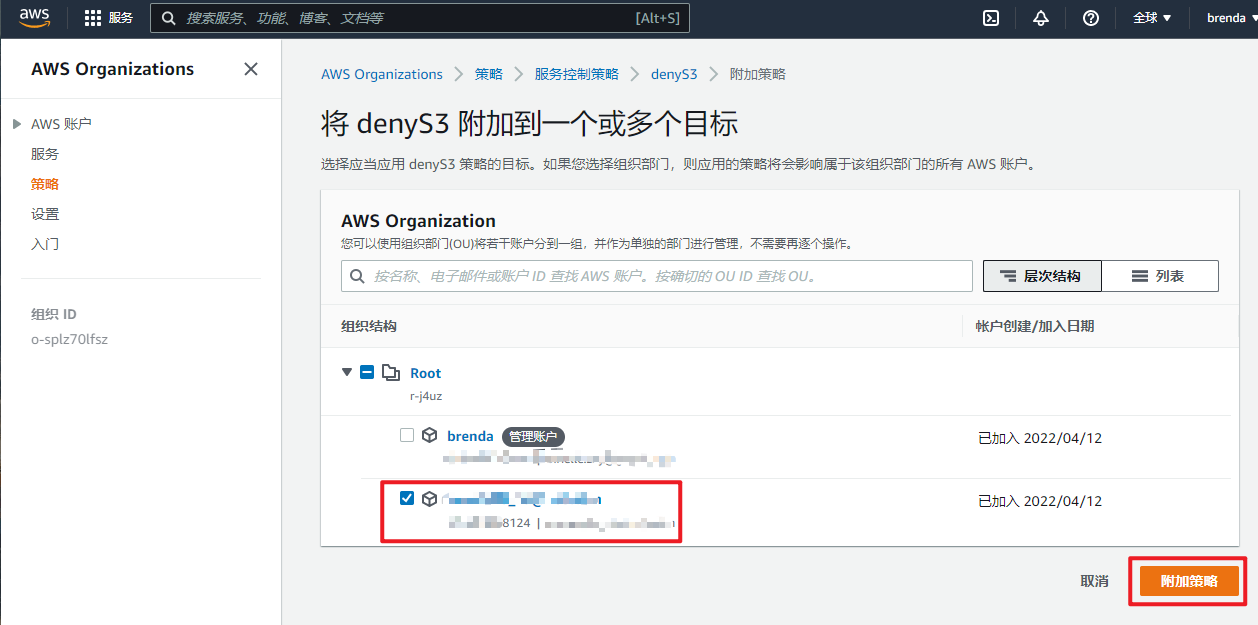Viewport: 1258px width, 625px height.
Task: Click the Root link in the tree
Action: pyautogui.click(x=425, y=373)
